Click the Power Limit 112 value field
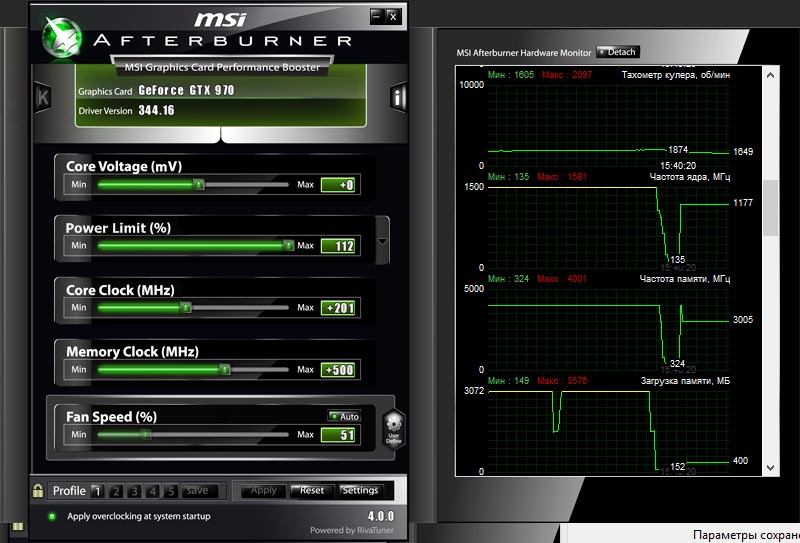 (338, 246)
